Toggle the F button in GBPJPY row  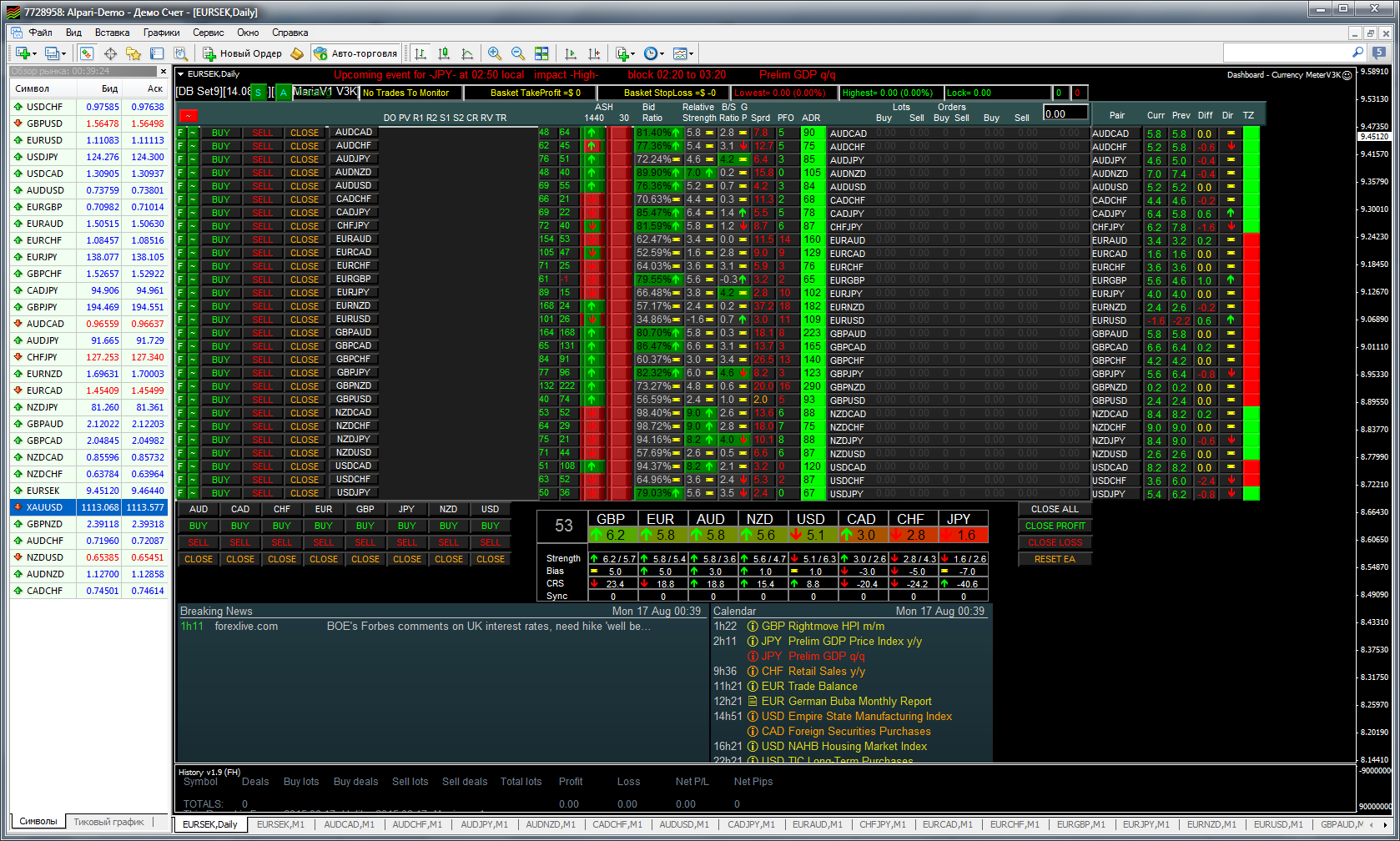(x=180, y=373)
